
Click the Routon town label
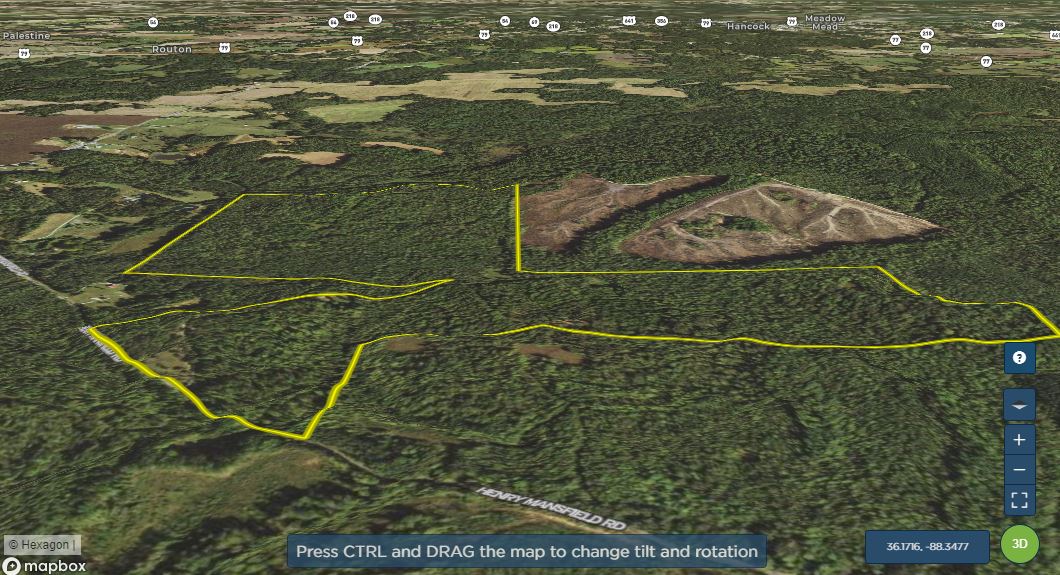[171, 48]
